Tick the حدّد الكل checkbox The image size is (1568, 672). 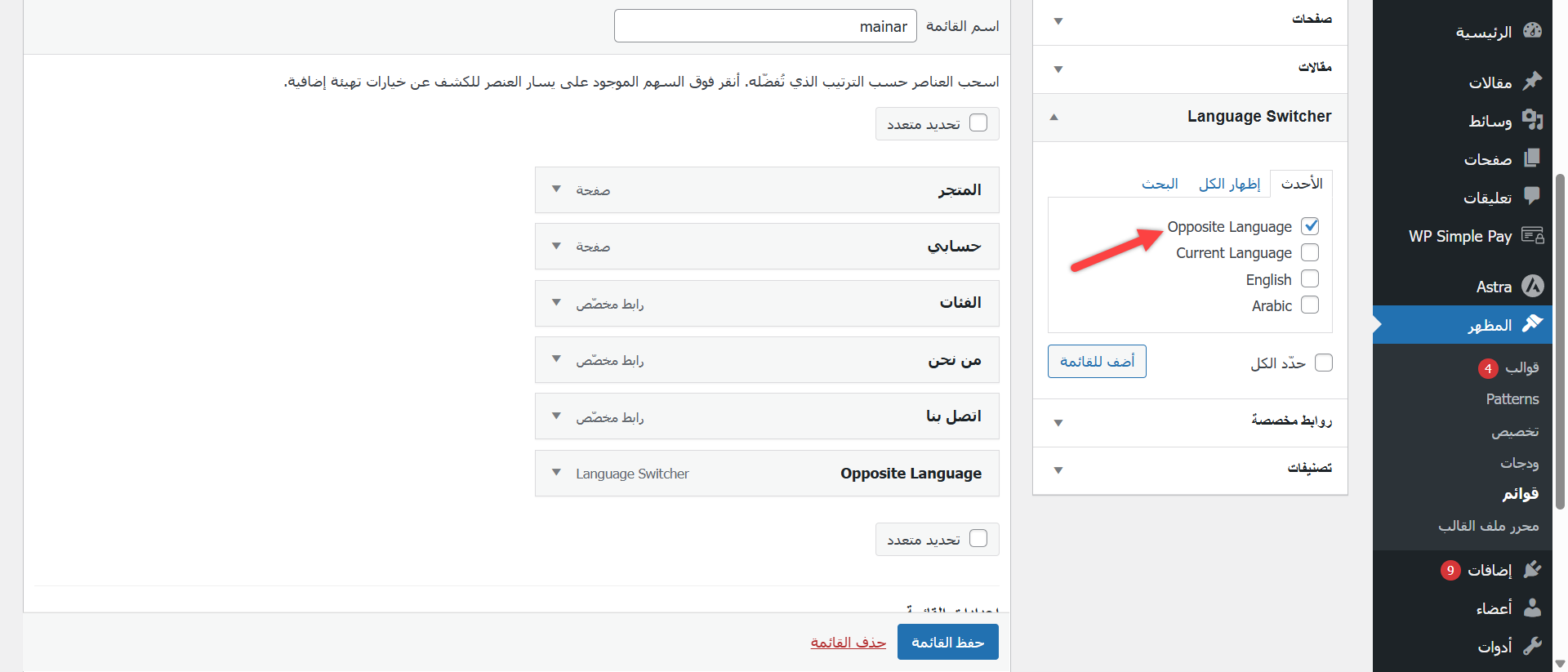click(1324, 363)
